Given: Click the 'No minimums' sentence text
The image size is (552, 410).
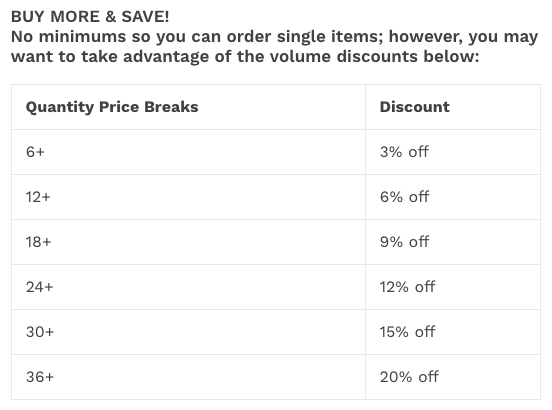Looking at the screenshot, I should (275, 37).
